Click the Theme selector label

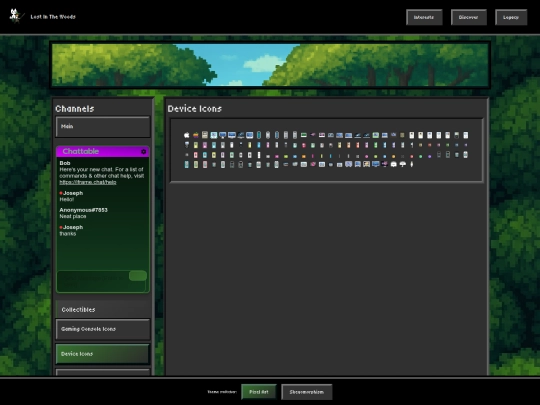pos(222,392)
